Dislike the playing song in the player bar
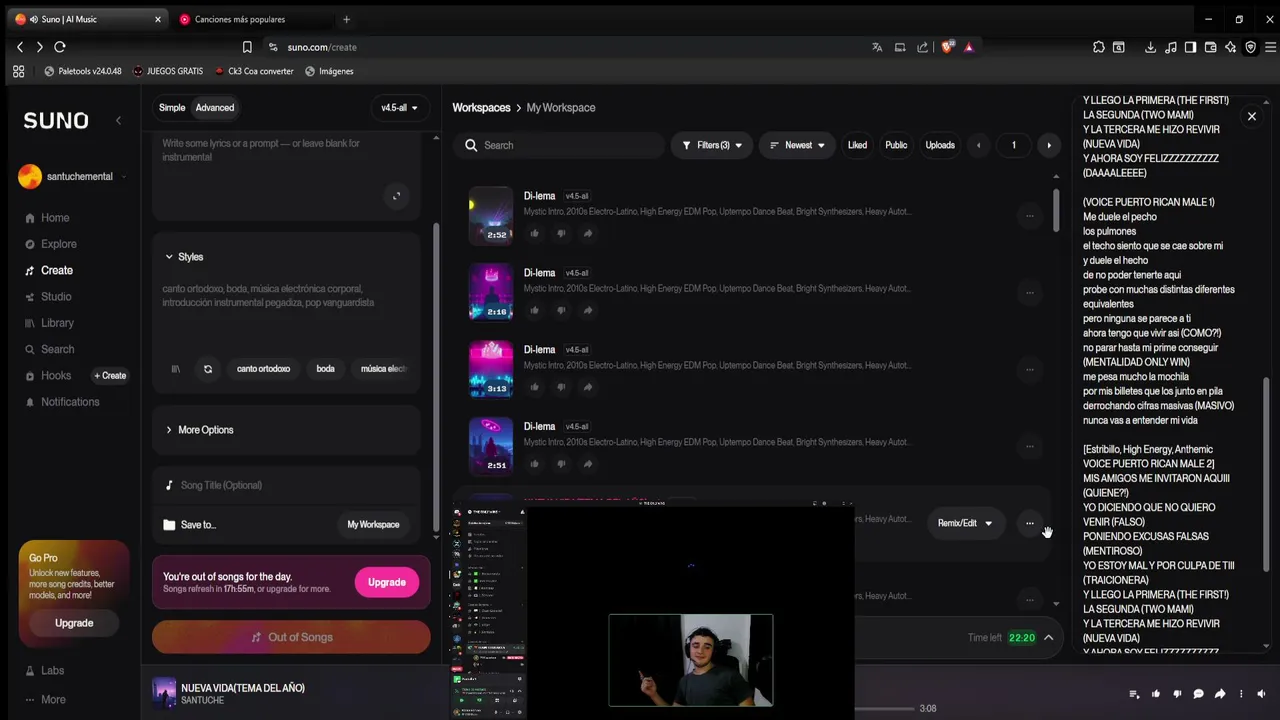The width and height of the screenshot is (1280, 720). 1177,694
